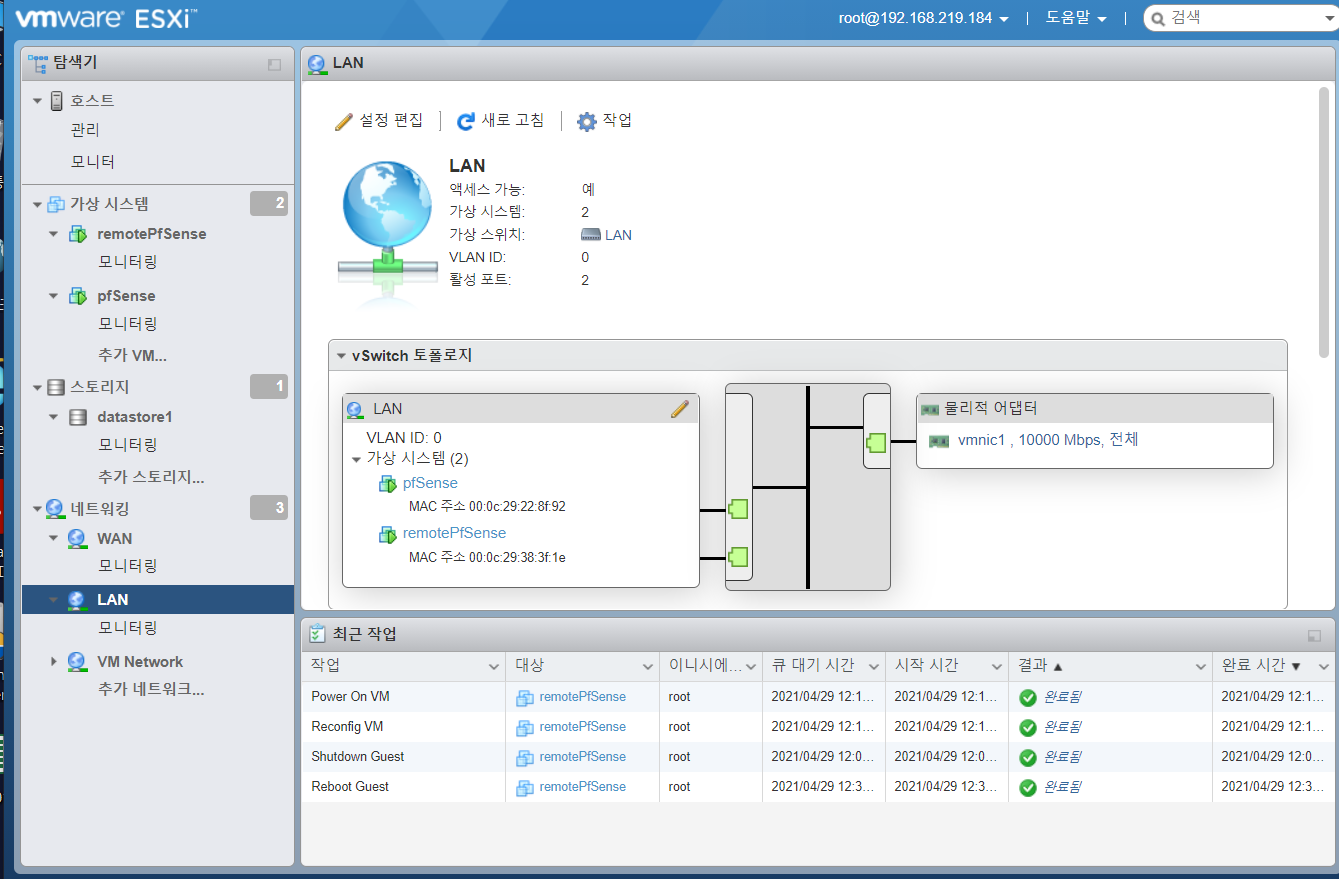The width and height of the screenshot is (1339, 879).
Task: Collapse the 스토리지 tree node
Action: pyautogui.click(x=38, y=387)
